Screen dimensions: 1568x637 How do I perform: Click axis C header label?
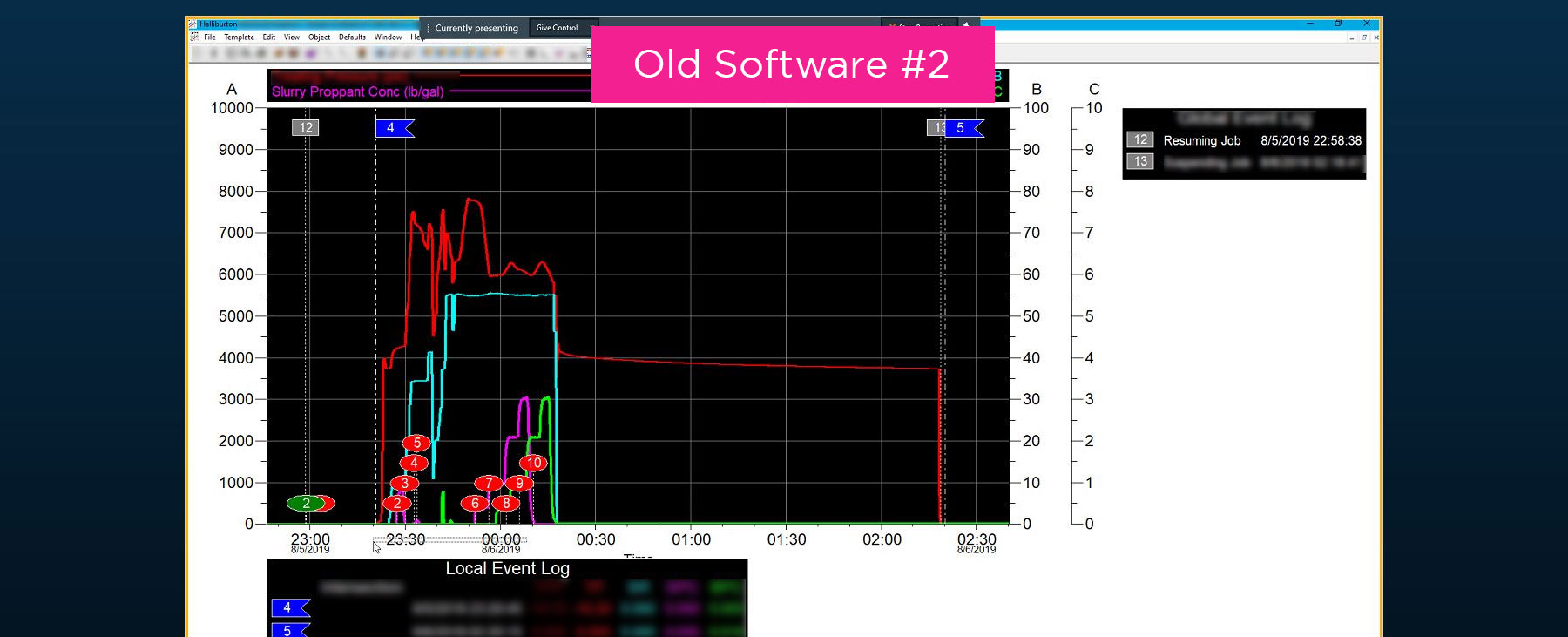(x=1094, y=89)
